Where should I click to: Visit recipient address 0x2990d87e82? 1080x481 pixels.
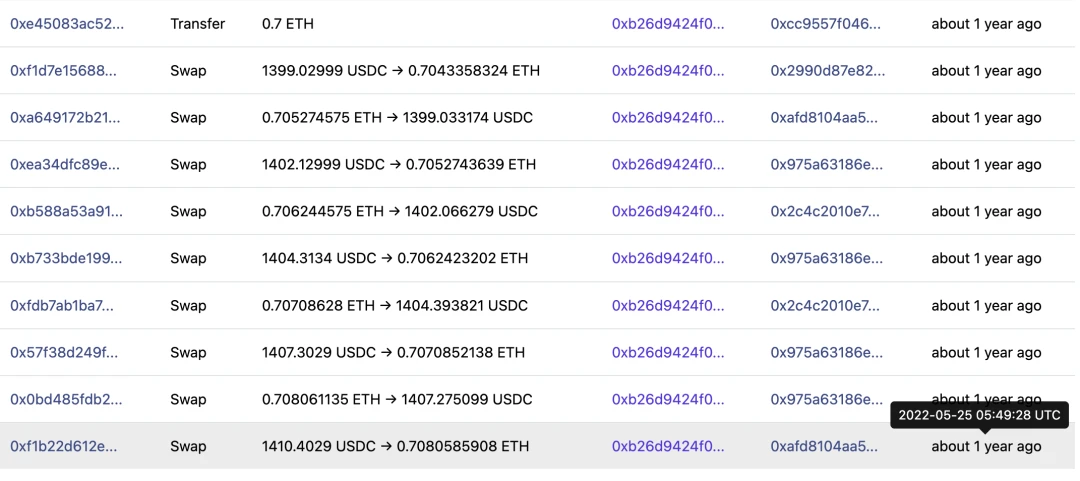point(828,71)
